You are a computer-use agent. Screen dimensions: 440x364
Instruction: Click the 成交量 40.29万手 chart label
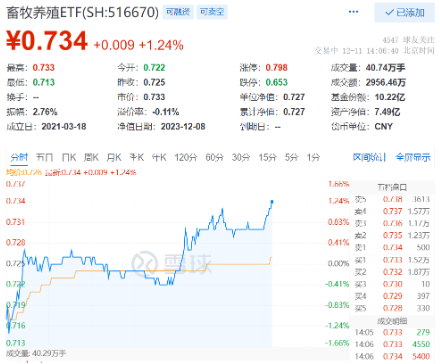click(36, 353)
